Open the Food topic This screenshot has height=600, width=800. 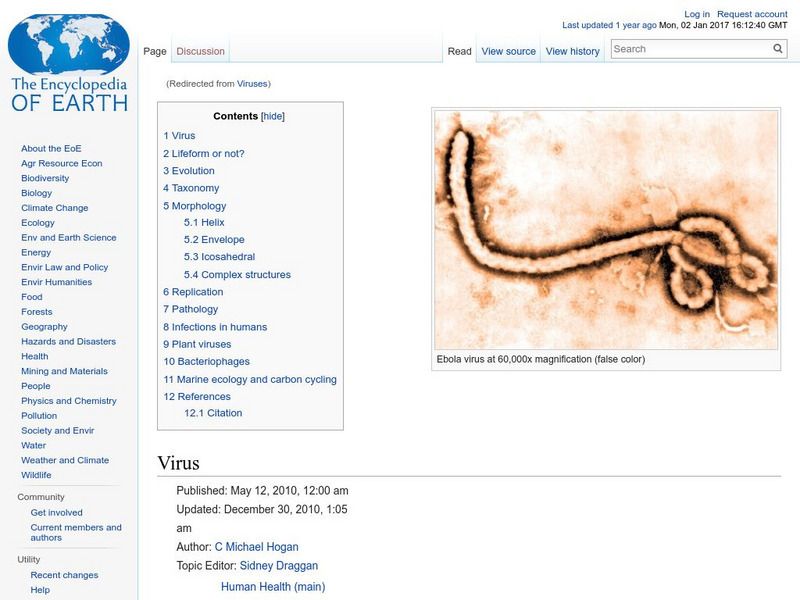(32, 296)
